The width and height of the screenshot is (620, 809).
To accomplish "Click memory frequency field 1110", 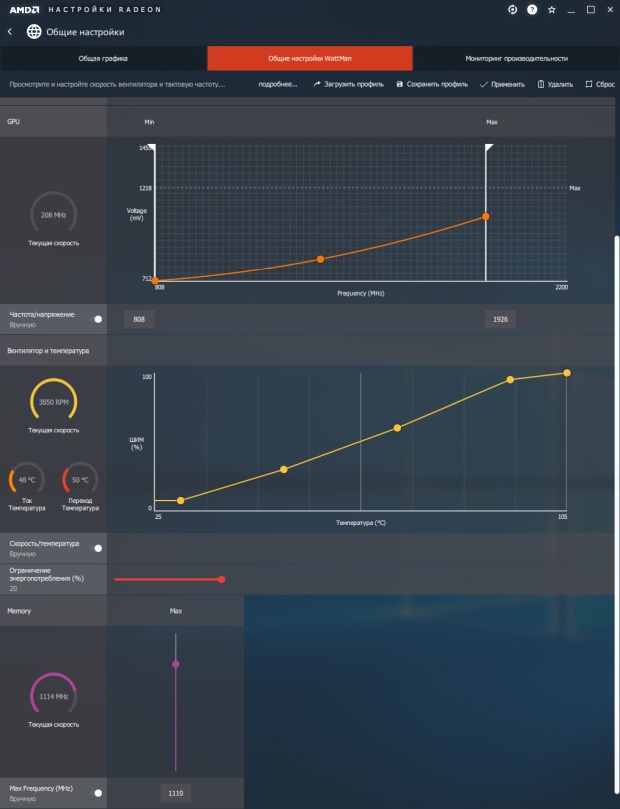I will coord(175,793).
